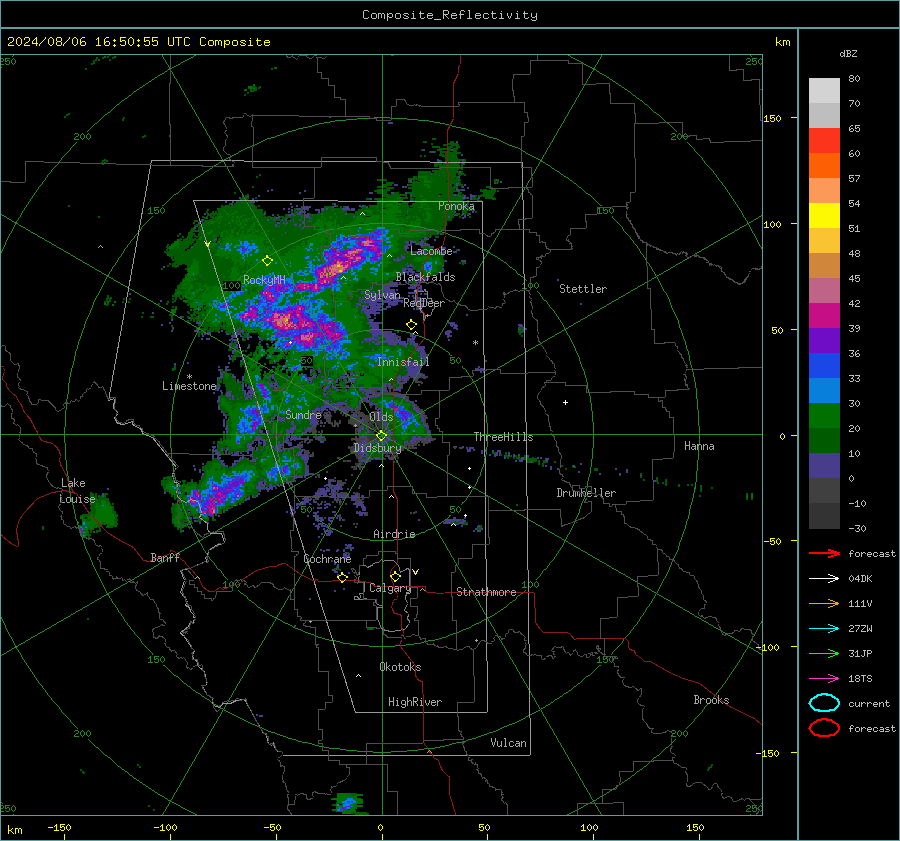Viewport: 900px width, 841px height.
Task: Click the Hanna town label
Action: coord(699,446)
